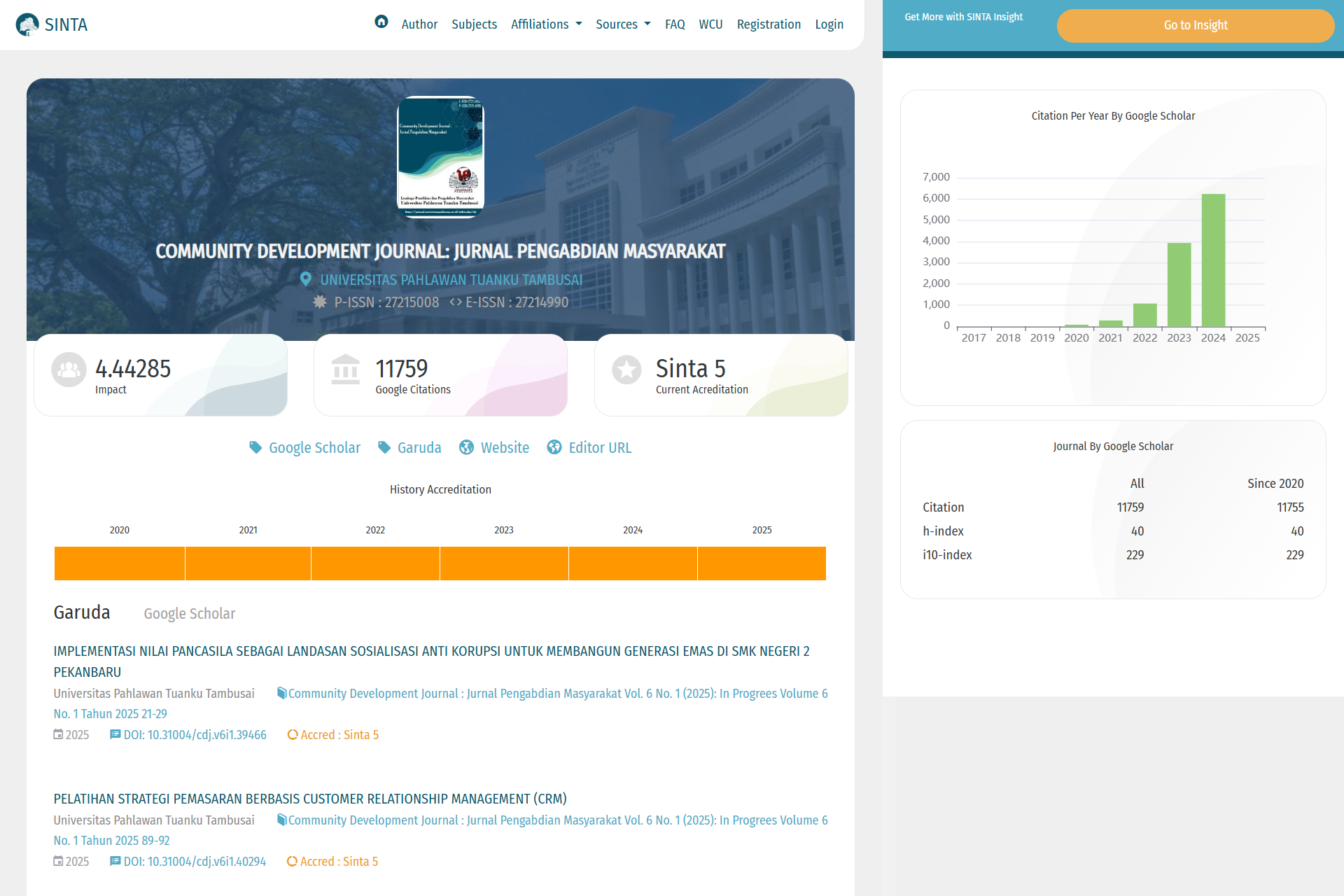Open the journal Website link

[x=505, y=447]
